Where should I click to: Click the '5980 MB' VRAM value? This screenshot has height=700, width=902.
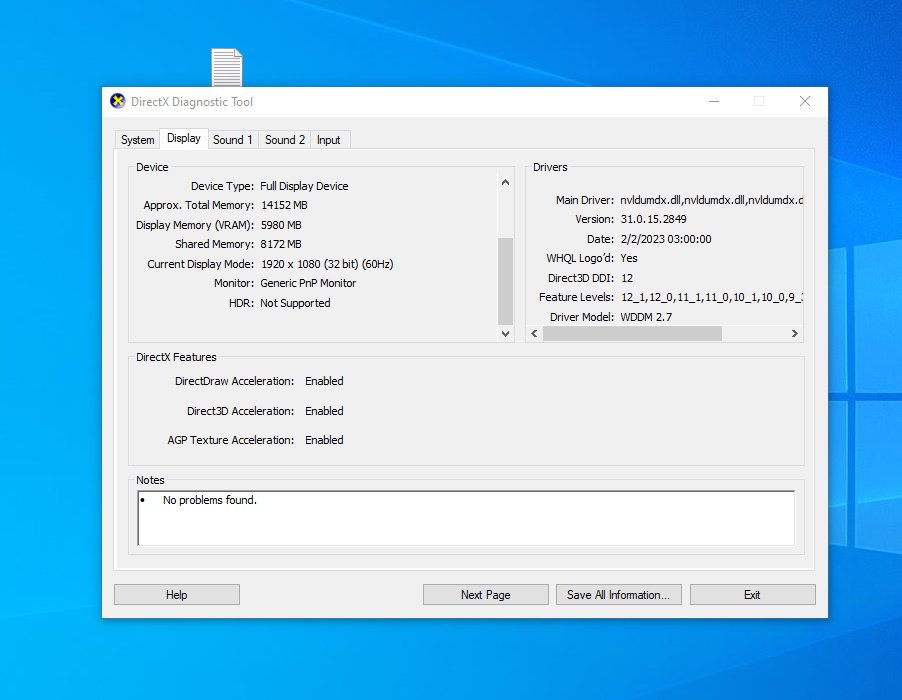pos(281,225)
